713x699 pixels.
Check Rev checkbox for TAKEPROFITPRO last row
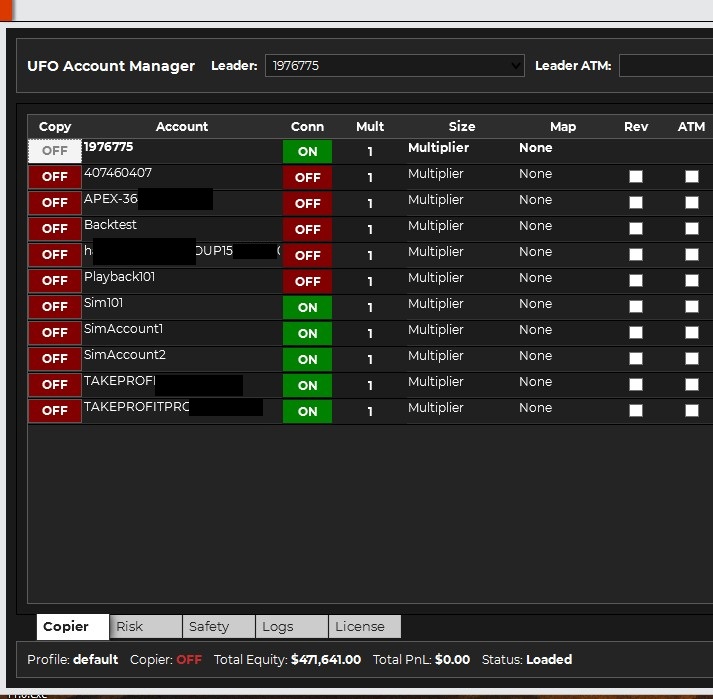tap(636, 410)
